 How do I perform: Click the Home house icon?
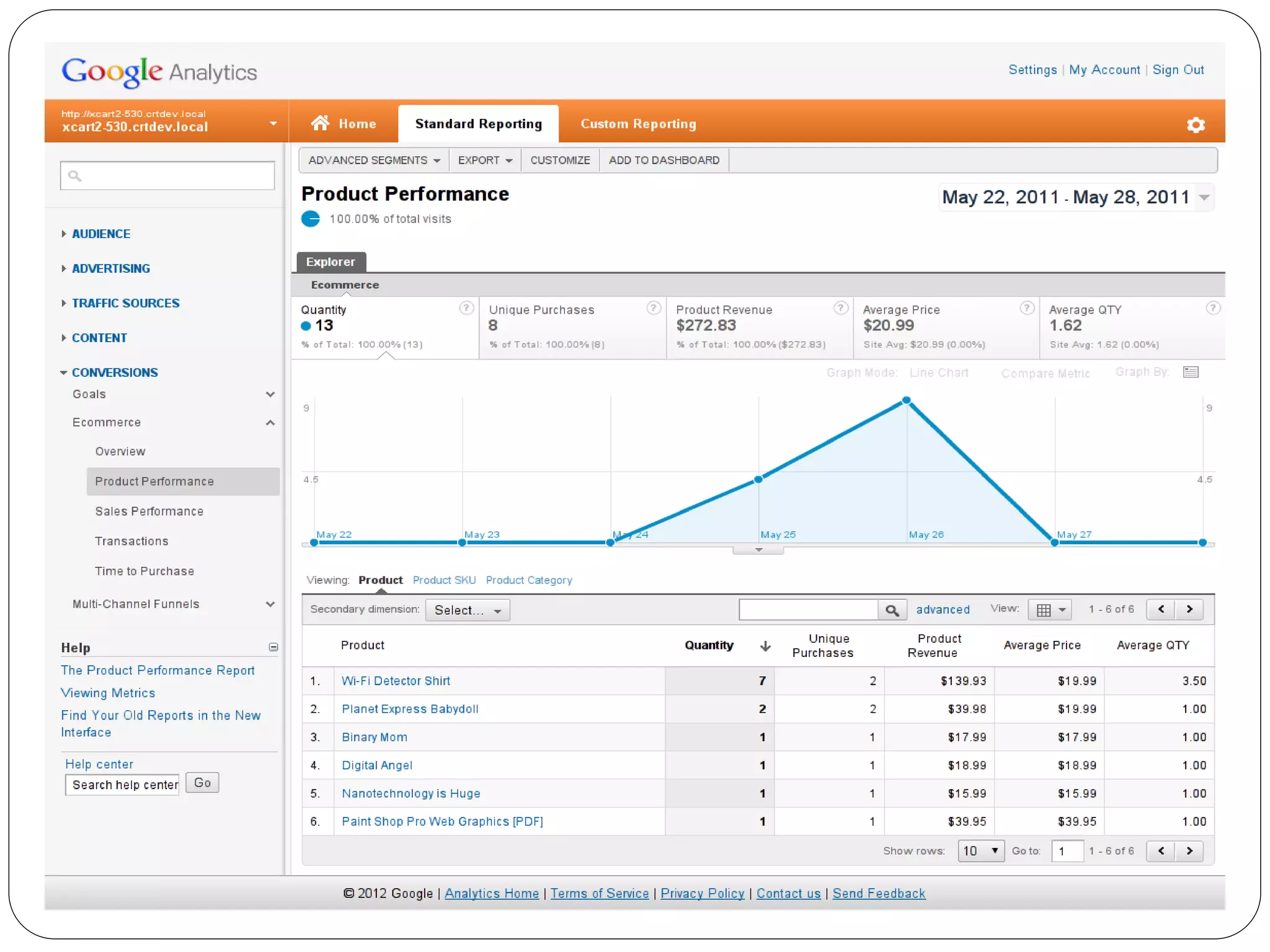point(320,123)
